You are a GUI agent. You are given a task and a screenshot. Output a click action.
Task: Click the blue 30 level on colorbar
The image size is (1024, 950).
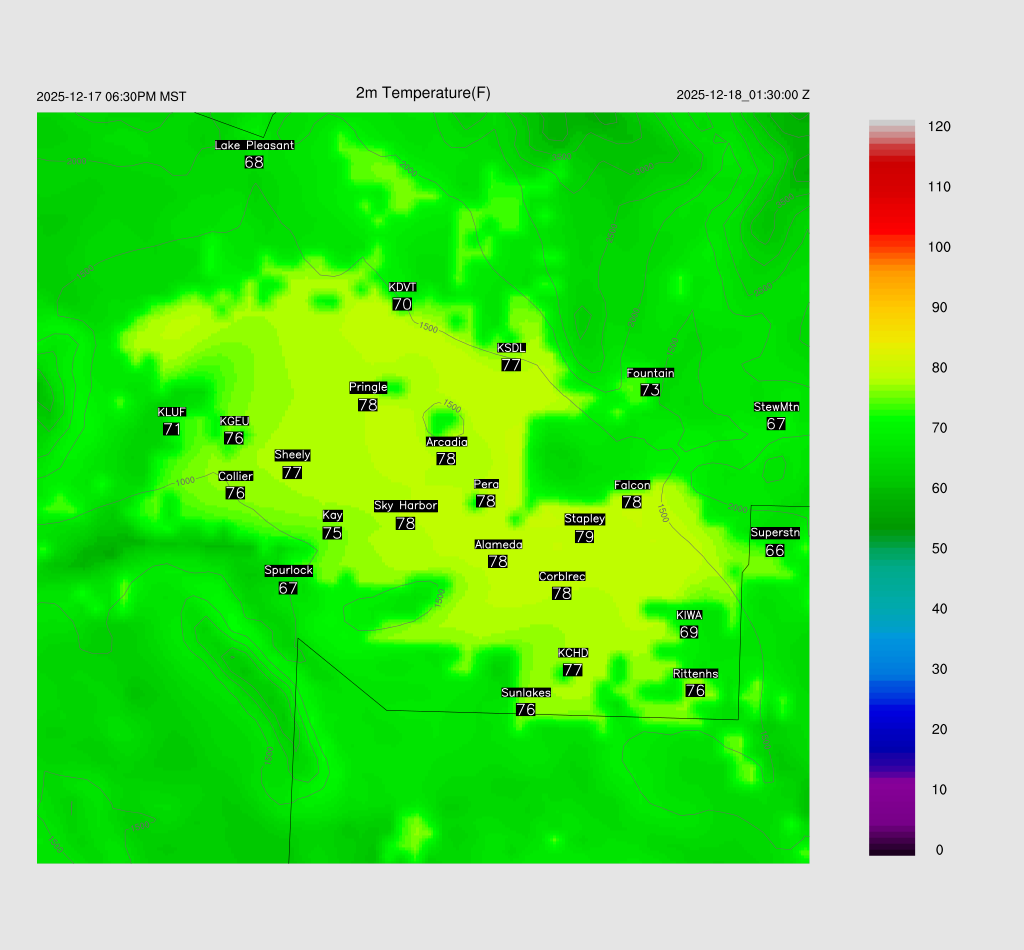coord(892,669)
